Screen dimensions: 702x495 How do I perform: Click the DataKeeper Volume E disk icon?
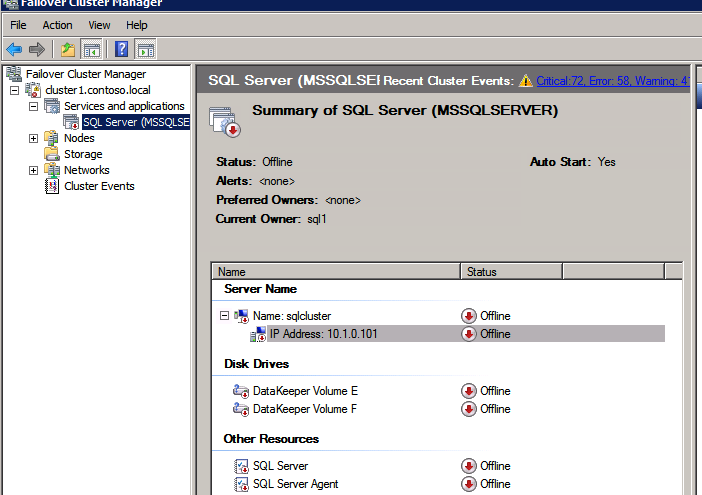241,391
